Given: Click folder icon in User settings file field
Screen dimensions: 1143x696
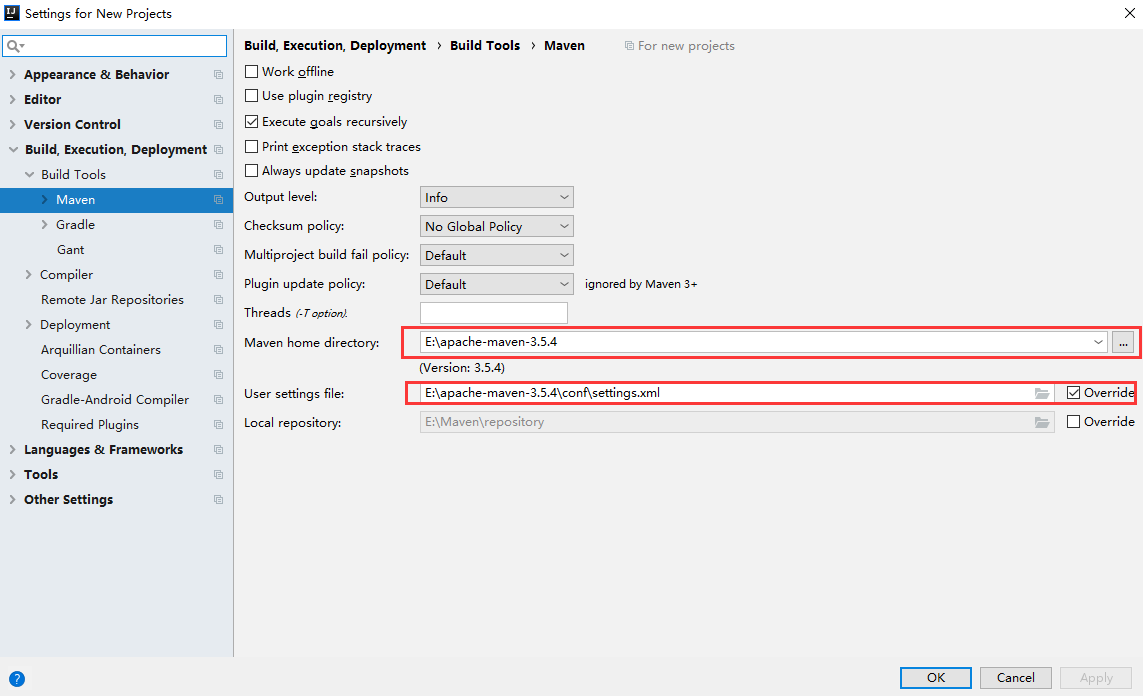Looking at the screenshot, I should [x=1042, y=393].
